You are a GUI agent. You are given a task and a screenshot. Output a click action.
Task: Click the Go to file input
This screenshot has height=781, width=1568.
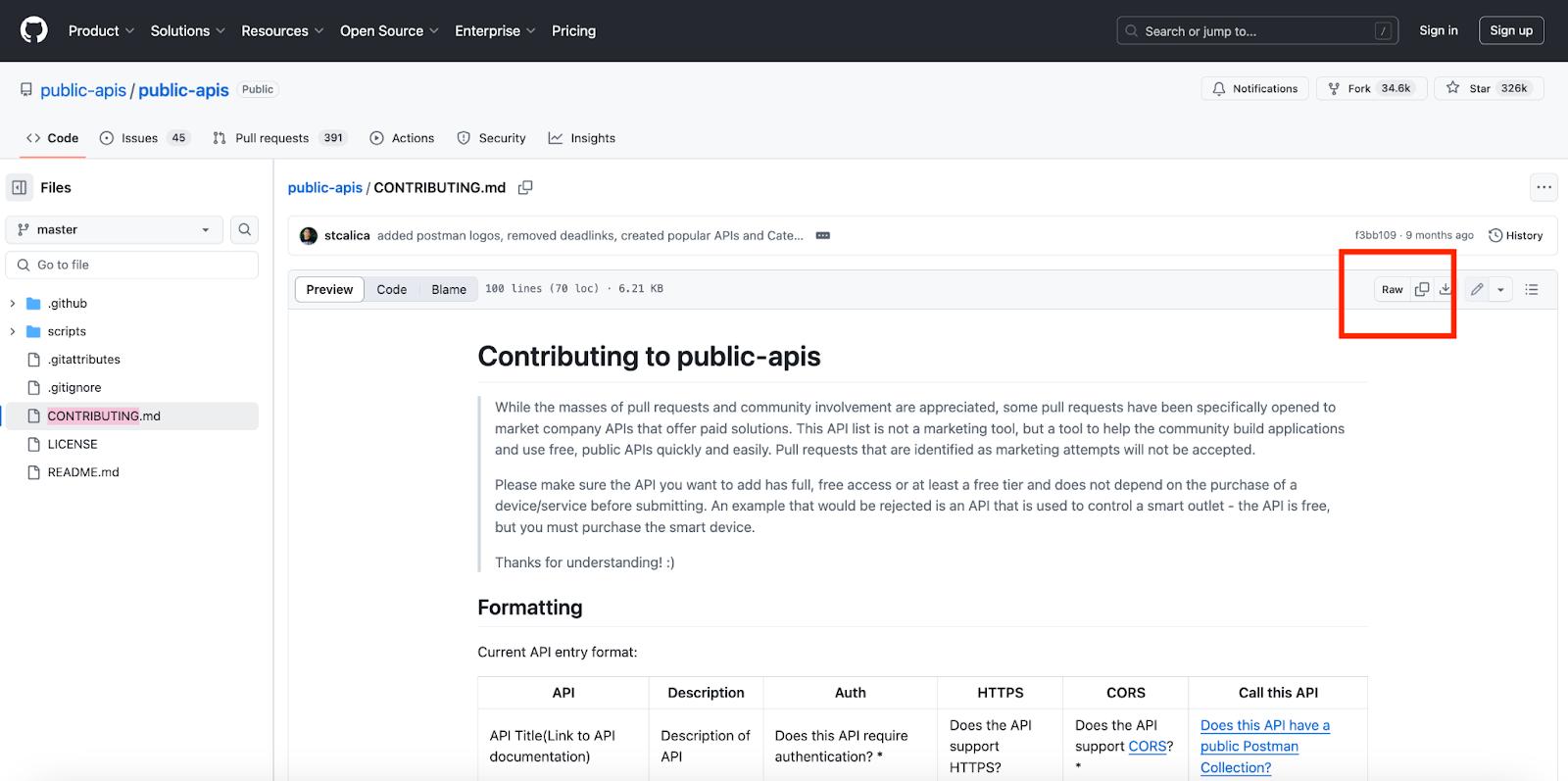132,265
